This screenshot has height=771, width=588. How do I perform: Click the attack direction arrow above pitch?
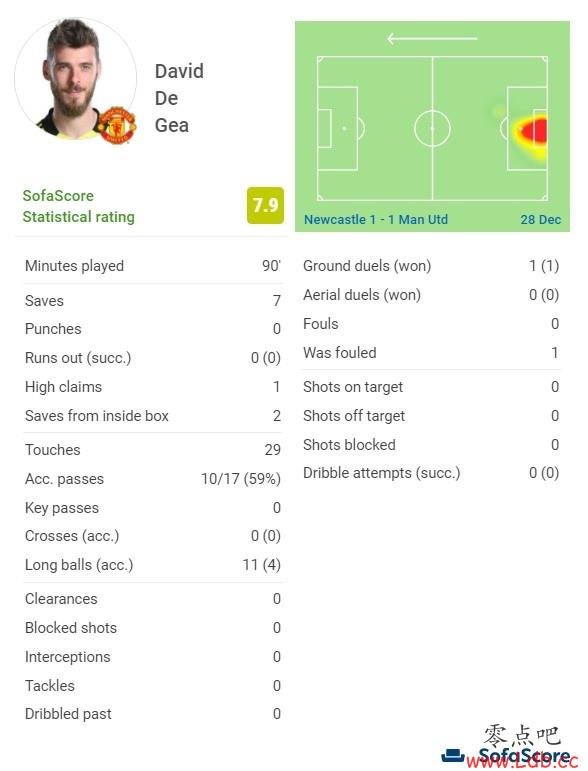(432, 38)
